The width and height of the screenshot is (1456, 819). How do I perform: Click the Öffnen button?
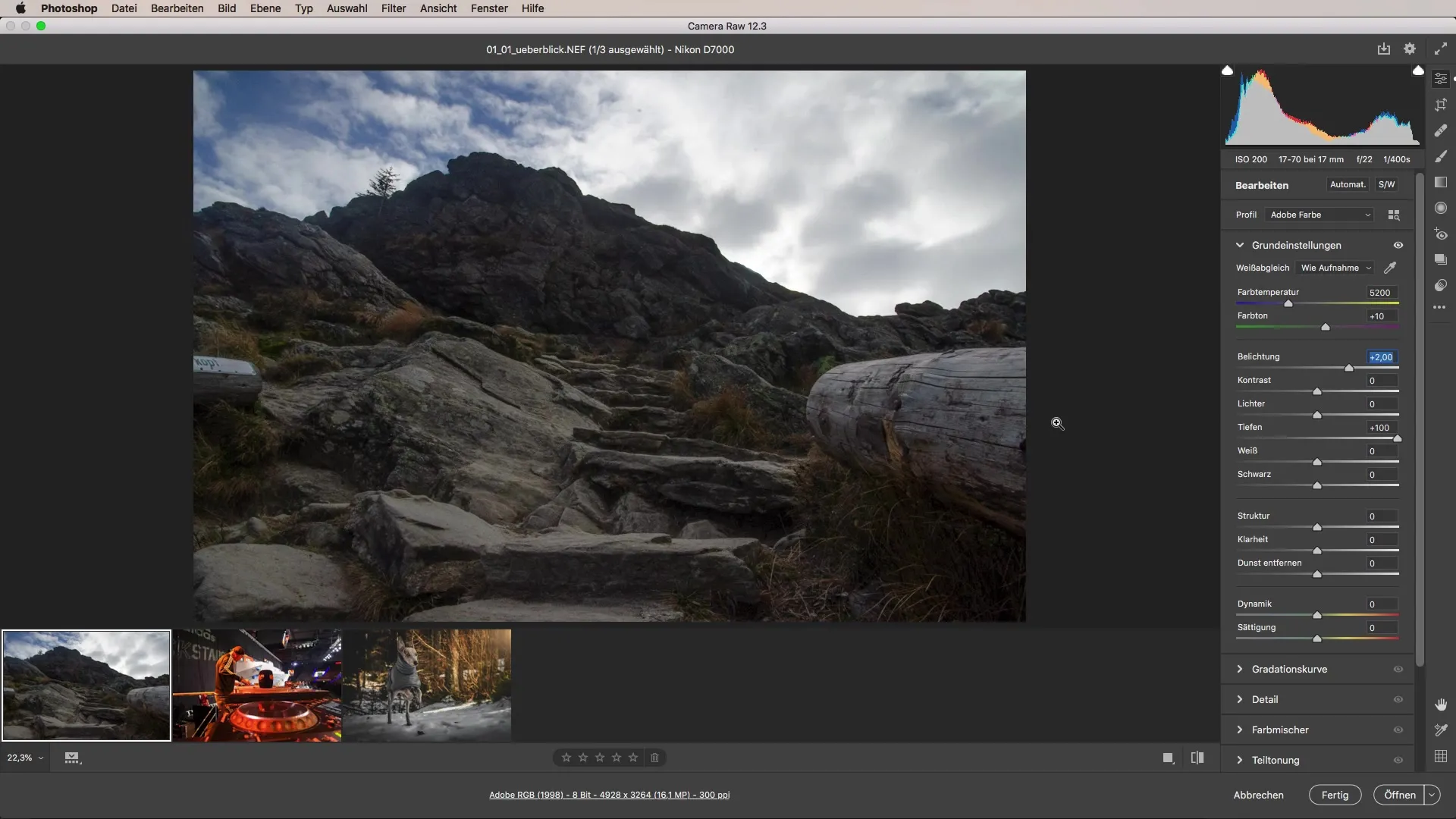[x=1399, y=795]
